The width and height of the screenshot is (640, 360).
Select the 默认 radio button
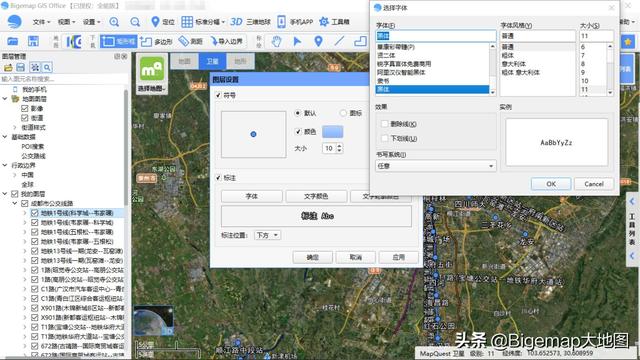click(298, 113)
